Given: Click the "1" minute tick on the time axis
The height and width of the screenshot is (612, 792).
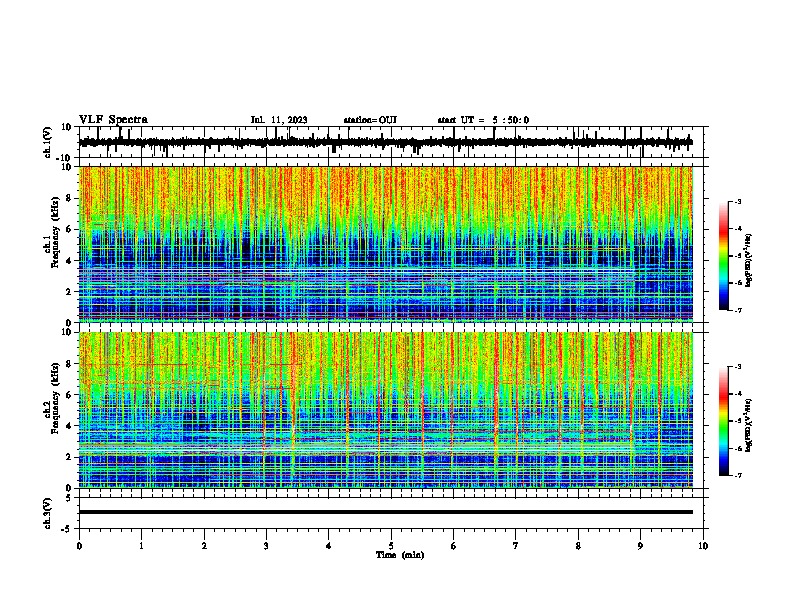Looking at the screenshot, I should (x=141, y=546).
